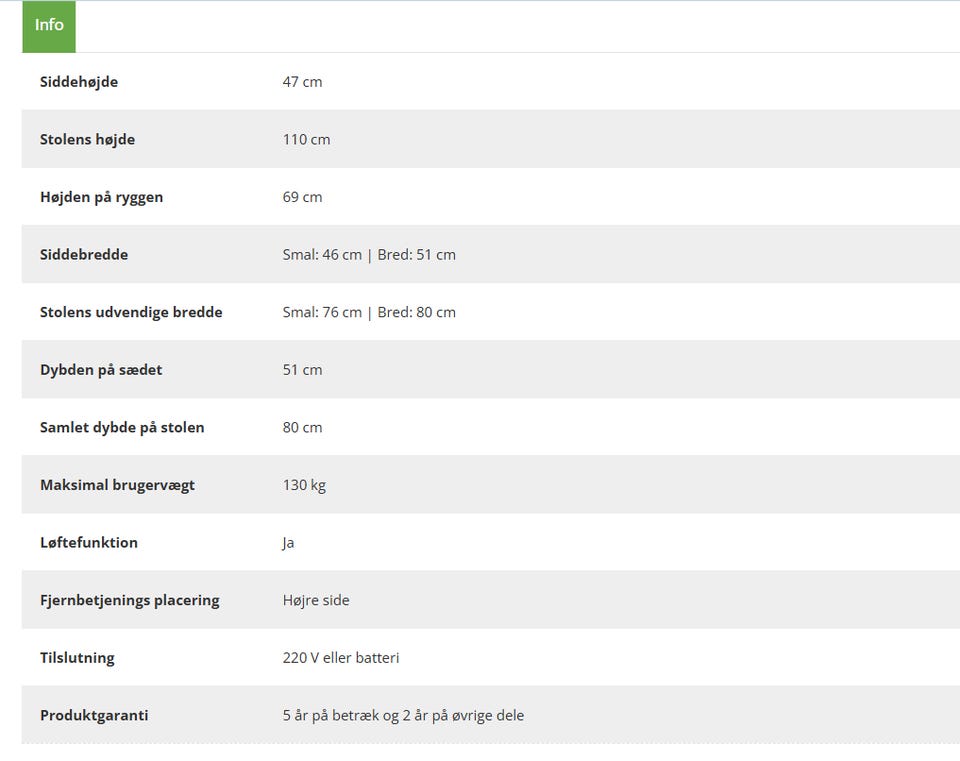Click the Siddebredde row label

coord(84,255)
